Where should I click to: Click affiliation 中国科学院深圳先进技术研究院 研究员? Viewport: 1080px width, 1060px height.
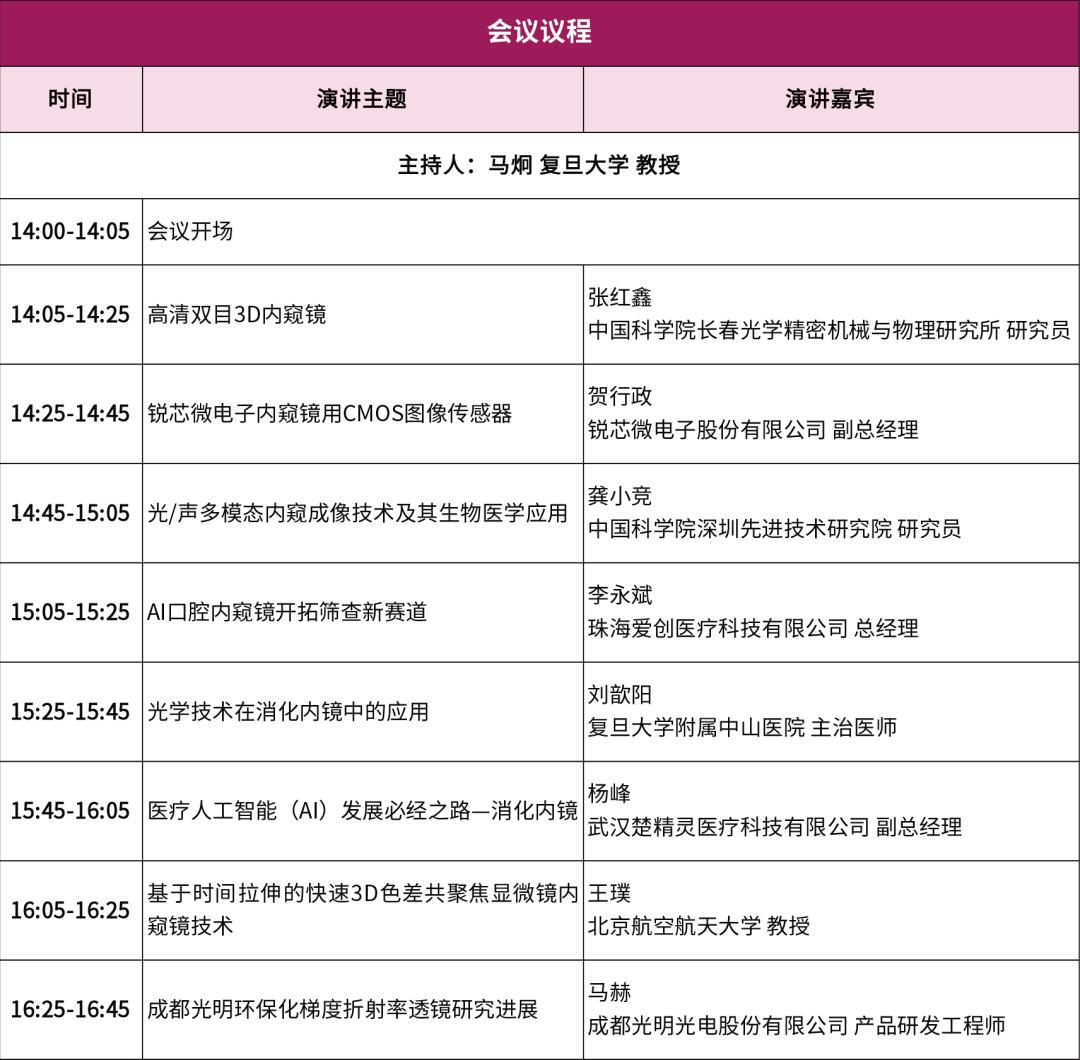tap(775, 529)
